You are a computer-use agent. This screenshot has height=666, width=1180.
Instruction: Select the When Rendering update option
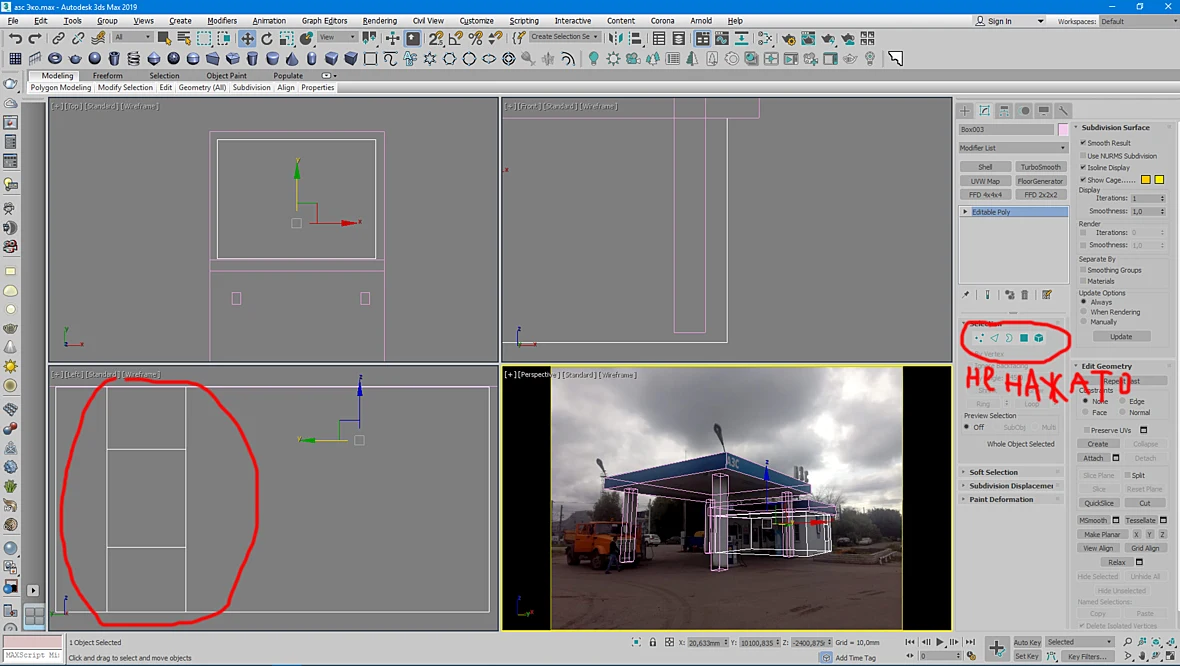pyautogui.click(x=1084, y=312)
